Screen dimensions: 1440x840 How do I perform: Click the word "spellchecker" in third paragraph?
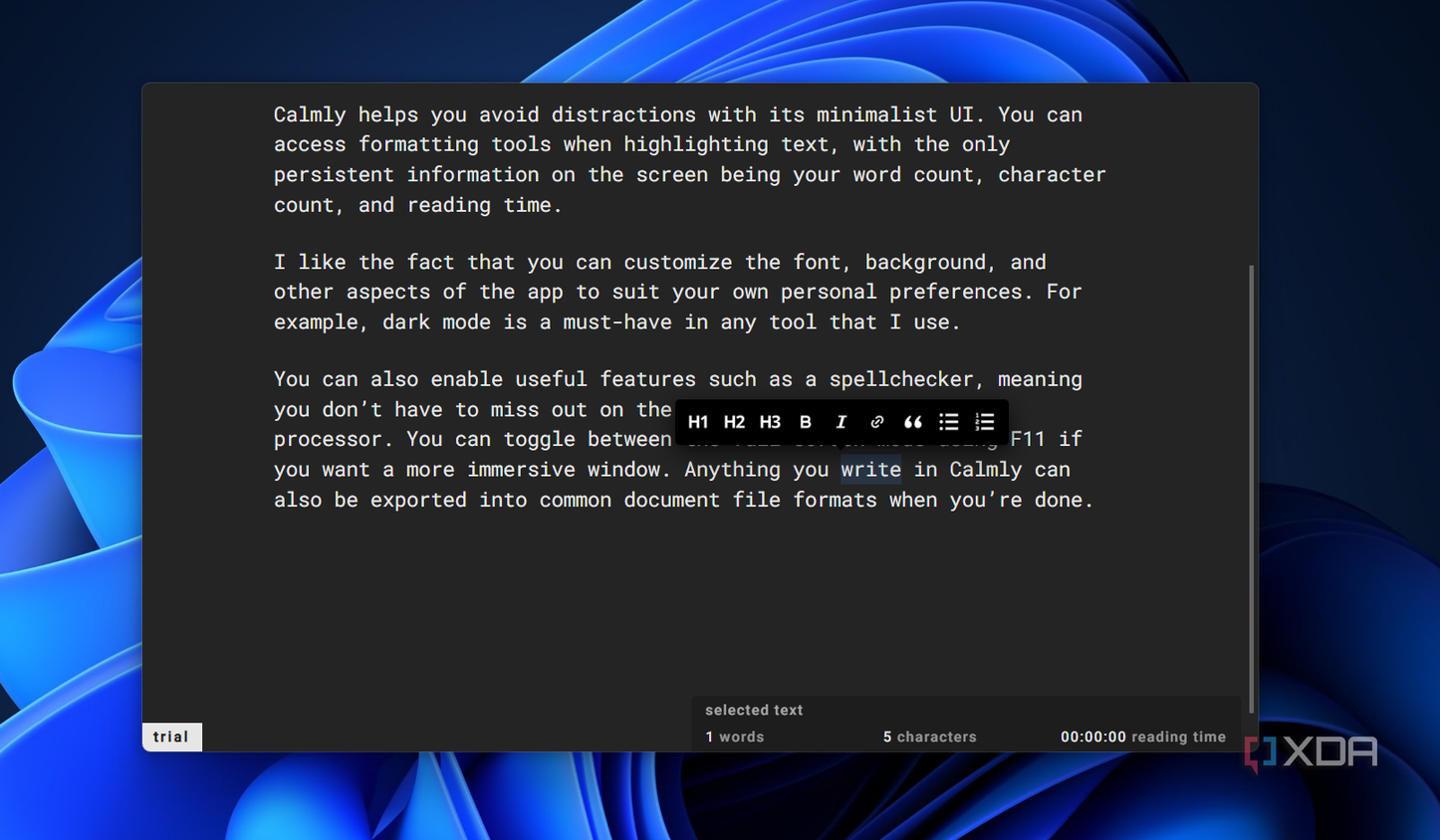pyautogui.click(x=902, y=379)
